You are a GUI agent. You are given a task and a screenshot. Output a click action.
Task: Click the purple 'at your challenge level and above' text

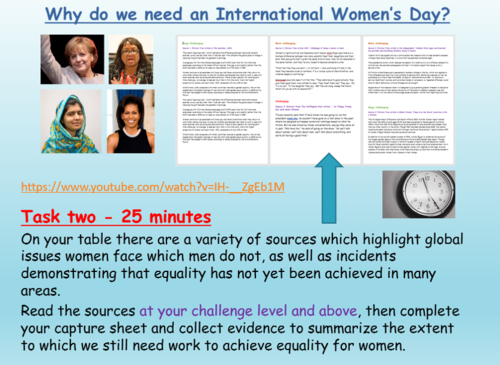(x=248, y=311)
